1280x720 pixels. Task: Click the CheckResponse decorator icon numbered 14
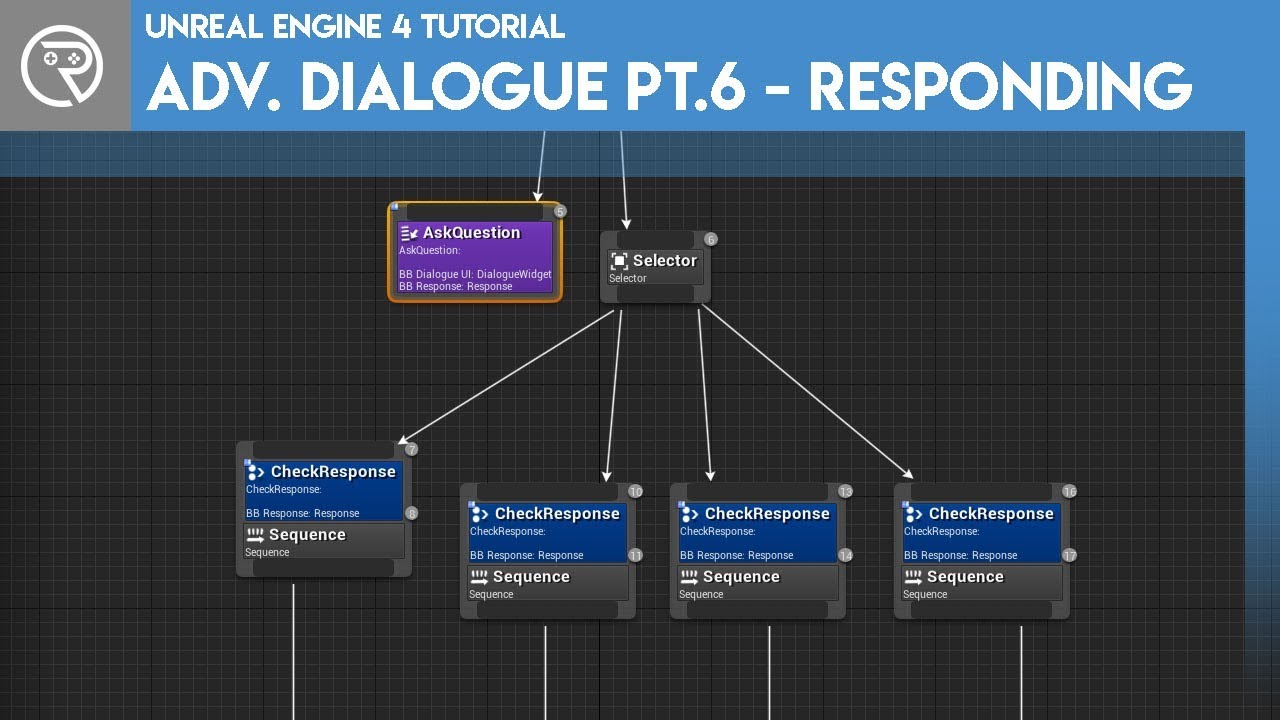(x=689, y=514)
